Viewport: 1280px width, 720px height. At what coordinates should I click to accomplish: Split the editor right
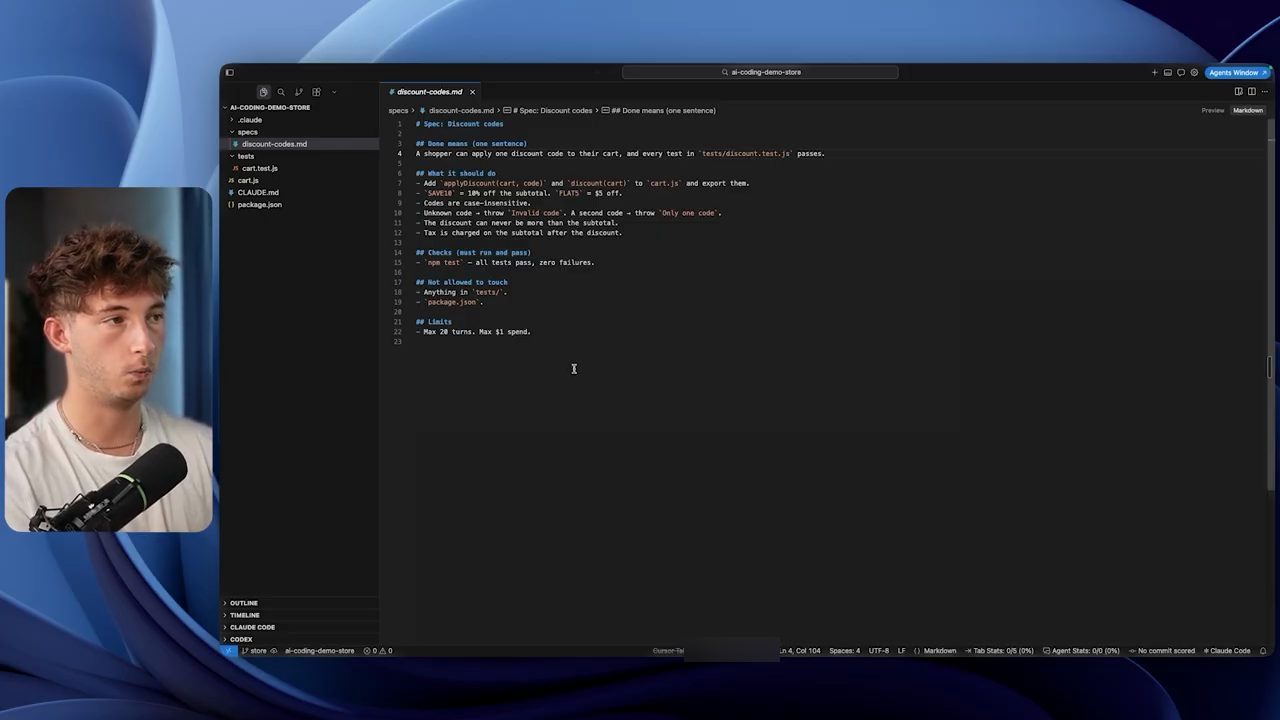click(1251, 92)
